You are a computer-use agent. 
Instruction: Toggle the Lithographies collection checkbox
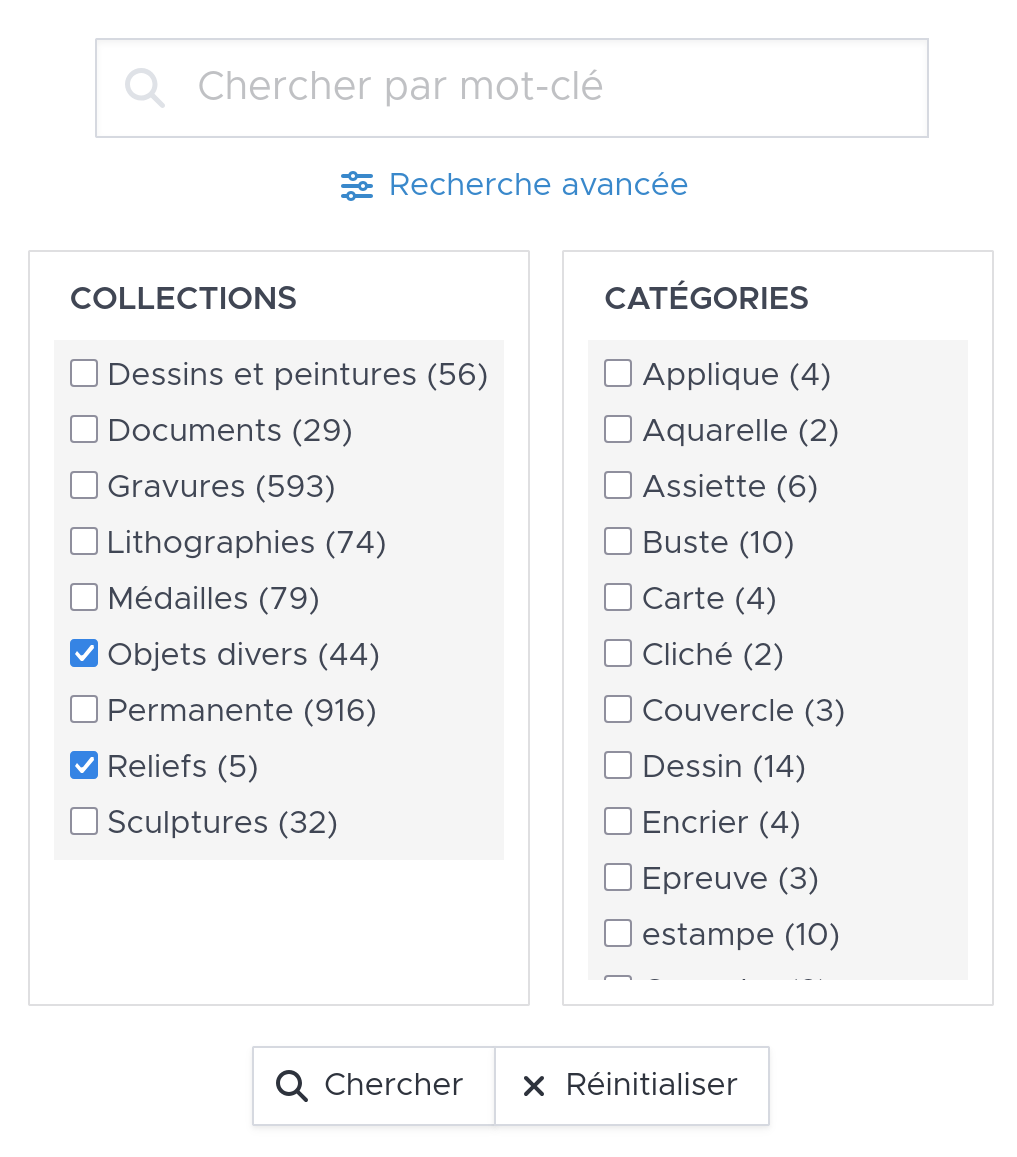click(x=84, y=542)
